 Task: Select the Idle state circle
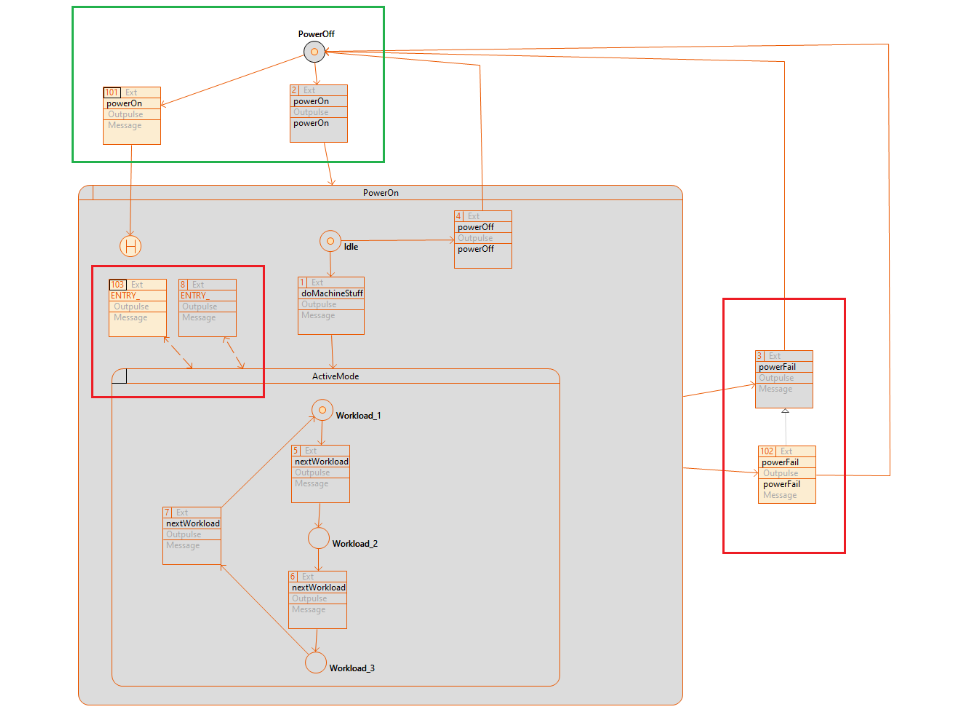pyautogui.click(x=331, y=241)
